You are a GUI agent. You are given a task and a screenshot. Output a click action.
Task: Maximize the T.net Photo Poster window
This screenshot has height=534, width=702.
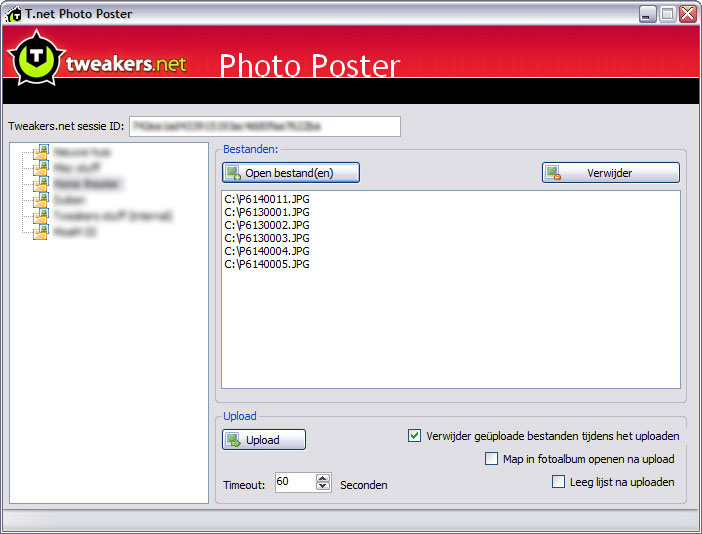pyautogui.click(x=667, y=14)
